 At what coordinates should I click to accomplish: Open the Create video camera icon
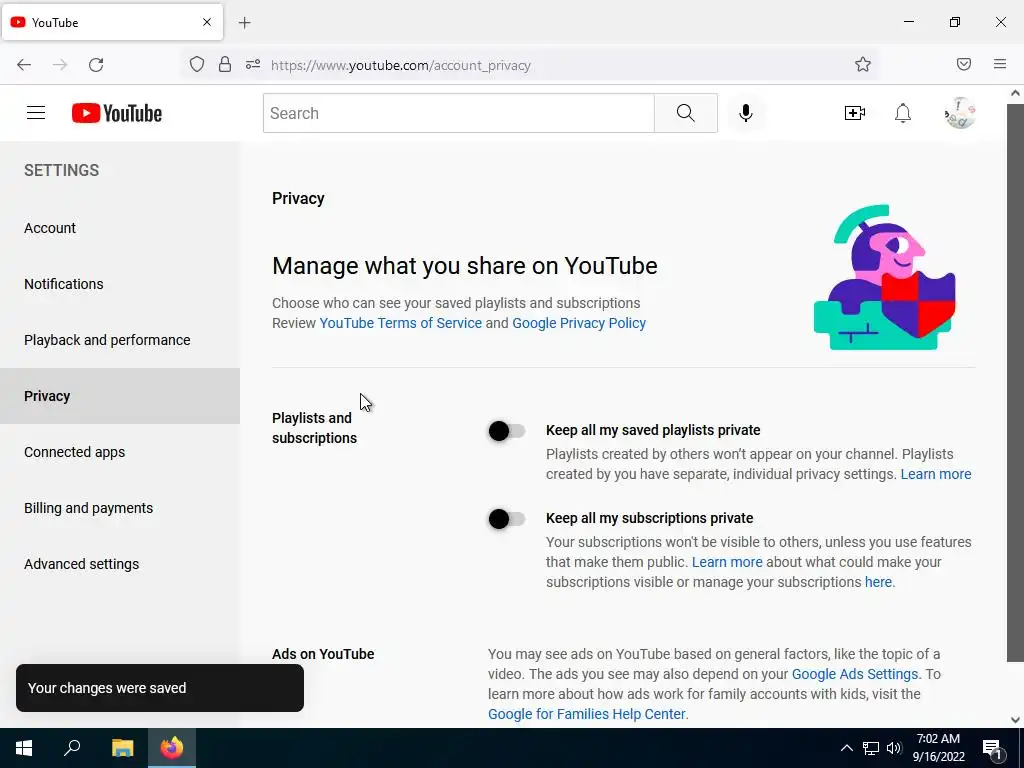click(x=854, y=113)
